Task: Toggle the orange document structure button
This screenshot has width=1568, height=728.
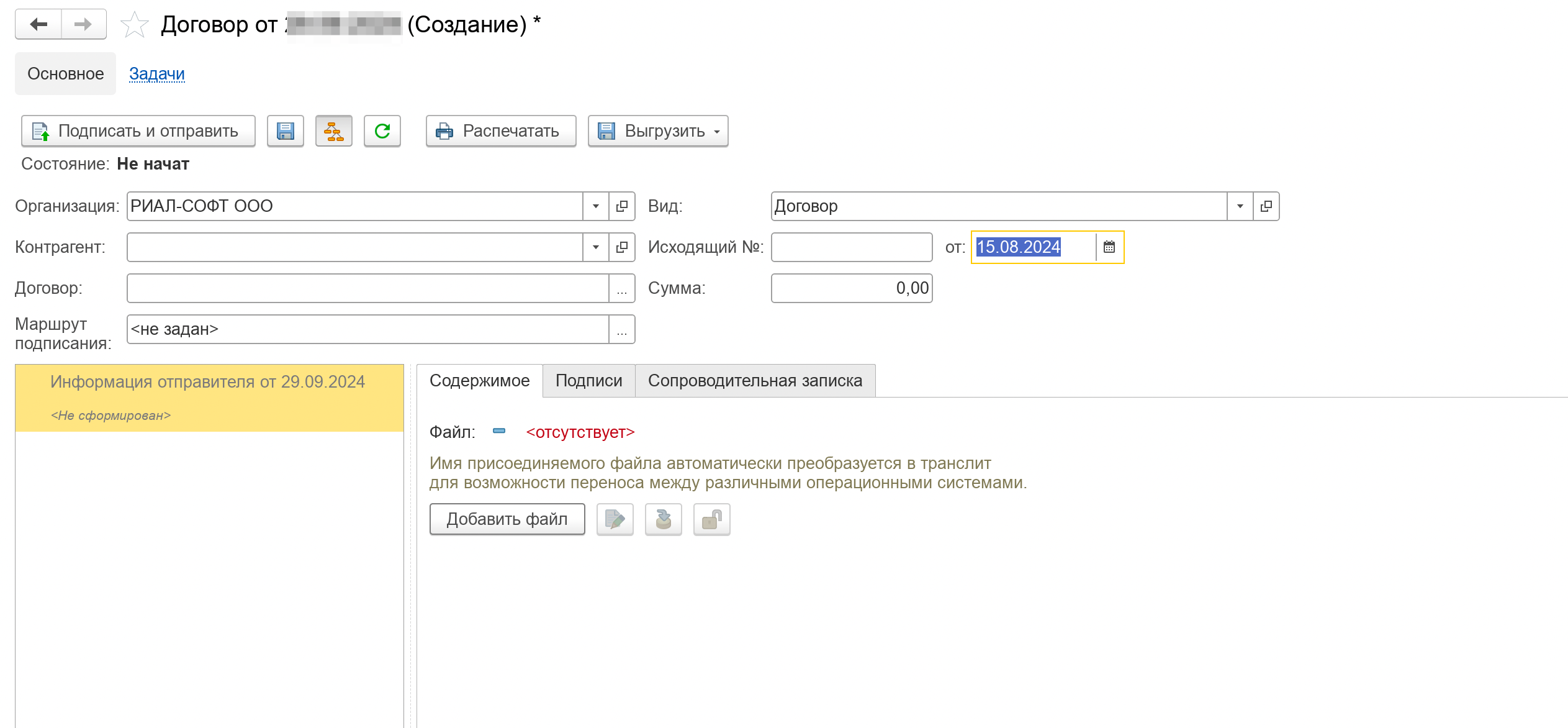Action: (334, 131)
